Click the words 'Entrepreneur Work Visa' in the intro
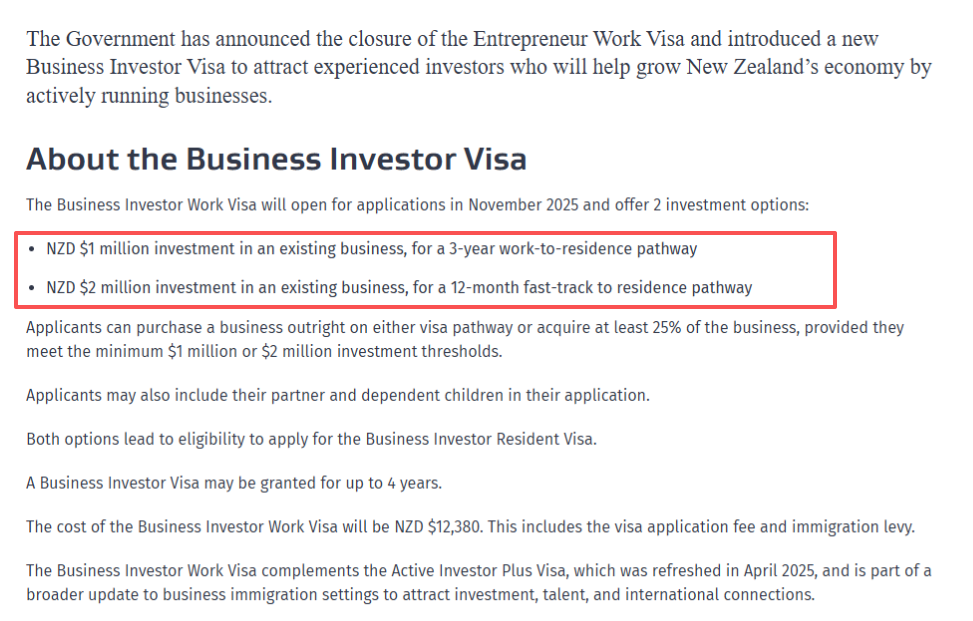Image resolution: width=973 pixels, height=621 pixels. click(x=580, y=40)
